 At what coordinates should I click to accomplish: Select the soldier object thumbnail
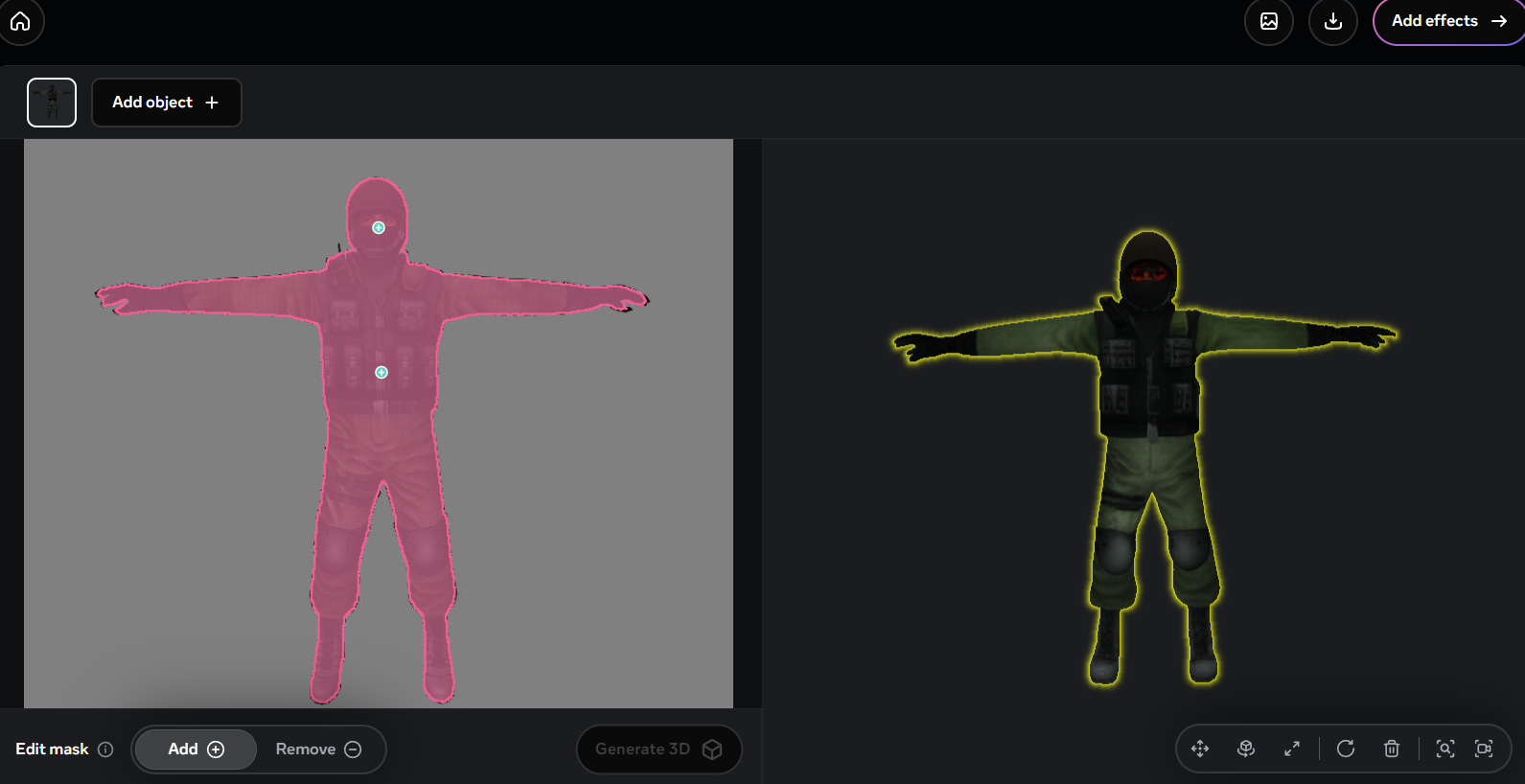pos(52,103)
